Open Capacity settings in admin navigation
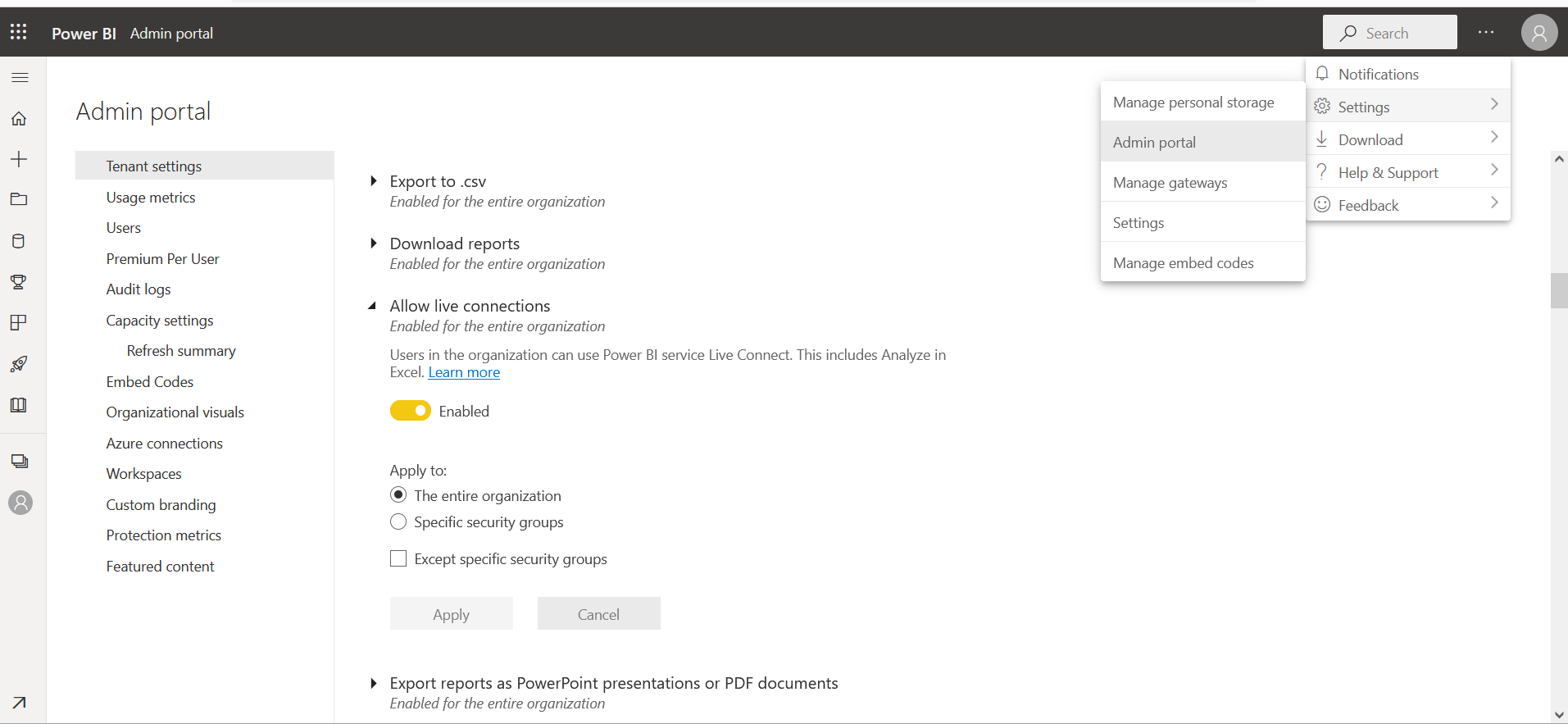Image resolution: width=1568 pixels, height=724 pixels. click(160, 320)
